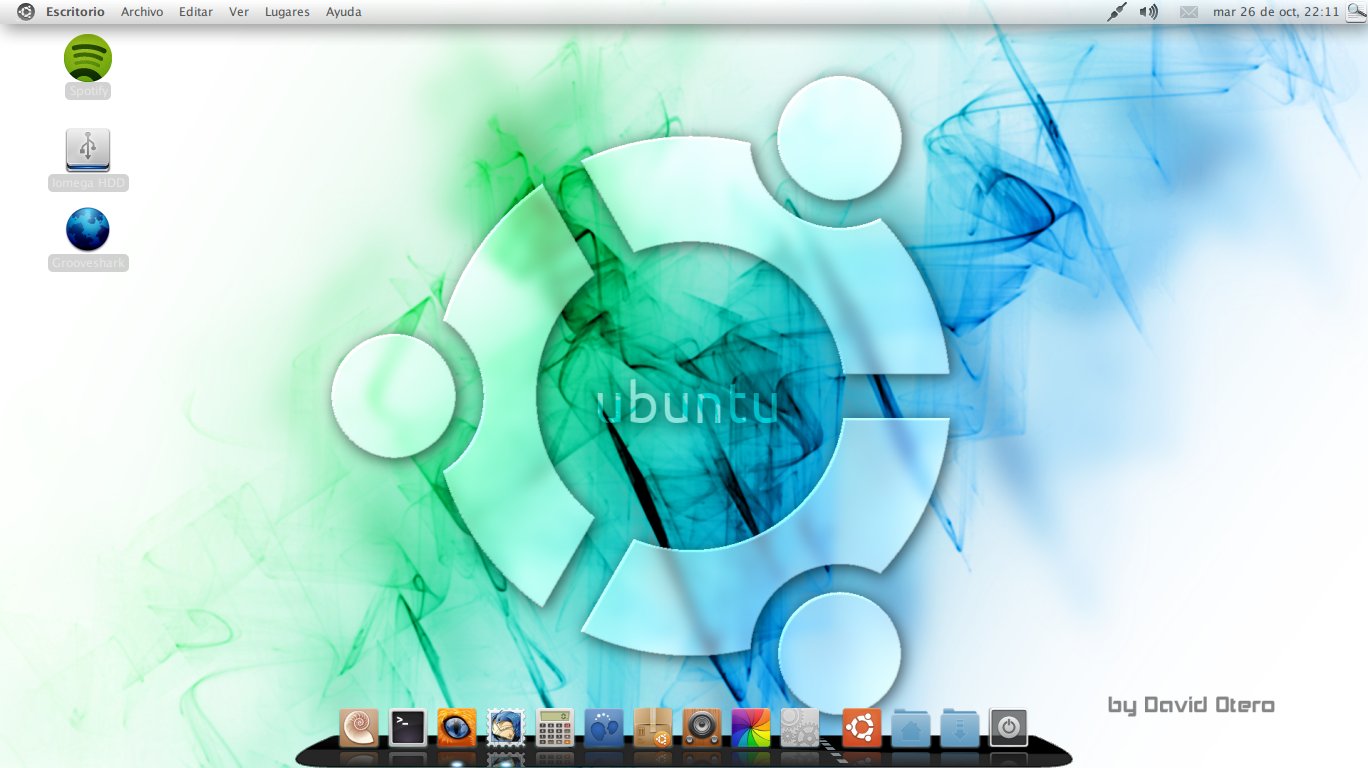
Task: Open the blue footprints icon in dock
Action: point(604,728)
